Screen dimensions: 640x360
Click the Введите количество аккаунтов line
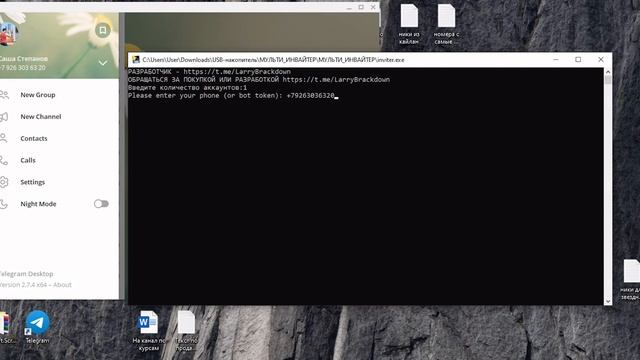(x=187, y=88)
